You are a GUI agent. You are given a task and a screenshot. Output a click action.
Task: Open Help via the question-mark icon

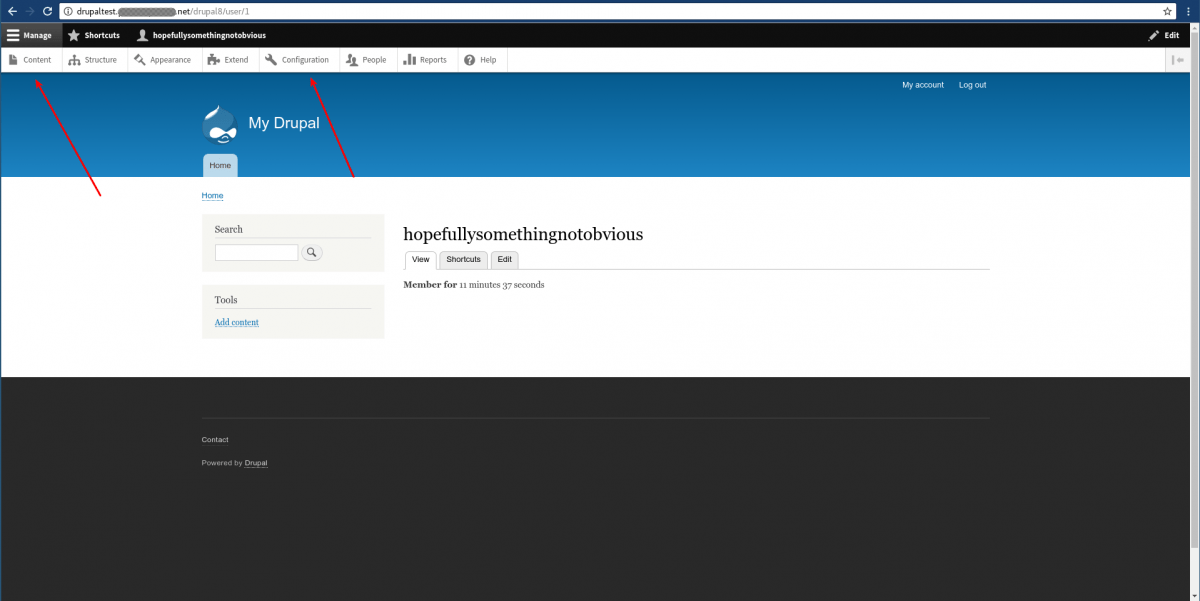467,59
